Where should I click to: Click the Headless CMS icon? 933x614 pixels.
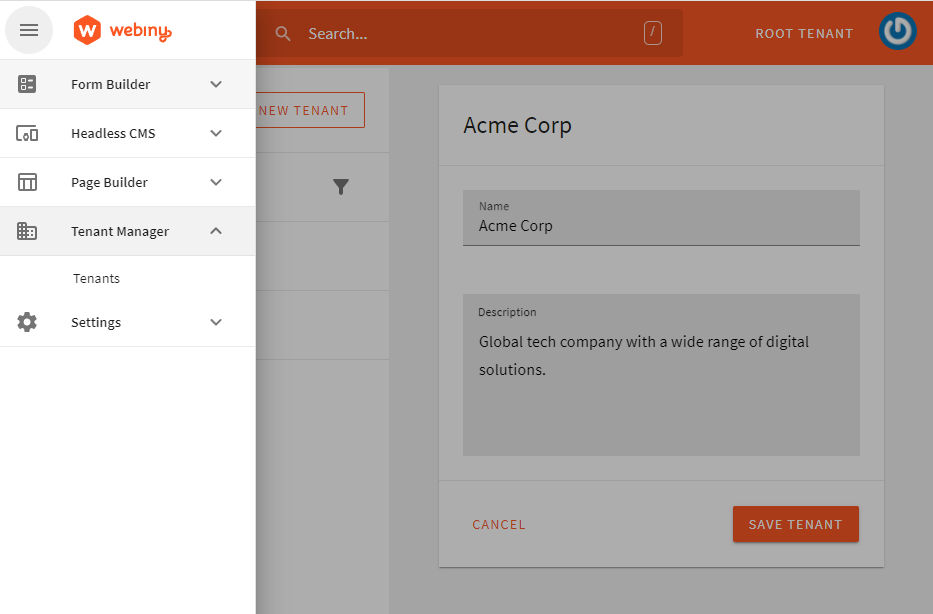(25, 133)
